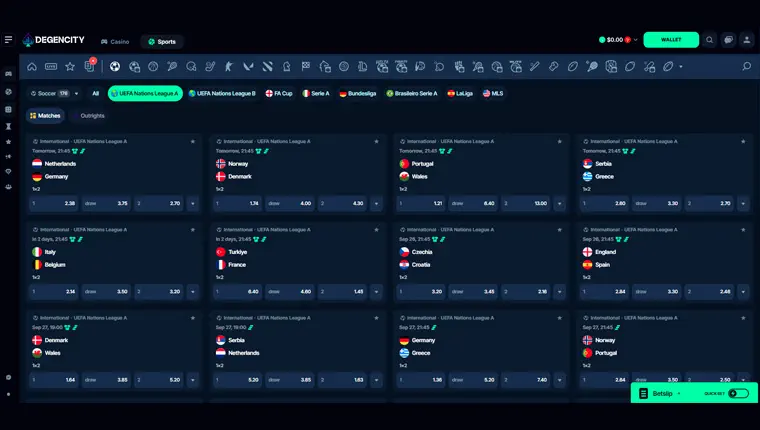Viewport: 760px width, 430px height.
Task: Open the chat bubbles icon in the header
Action: 728,40
